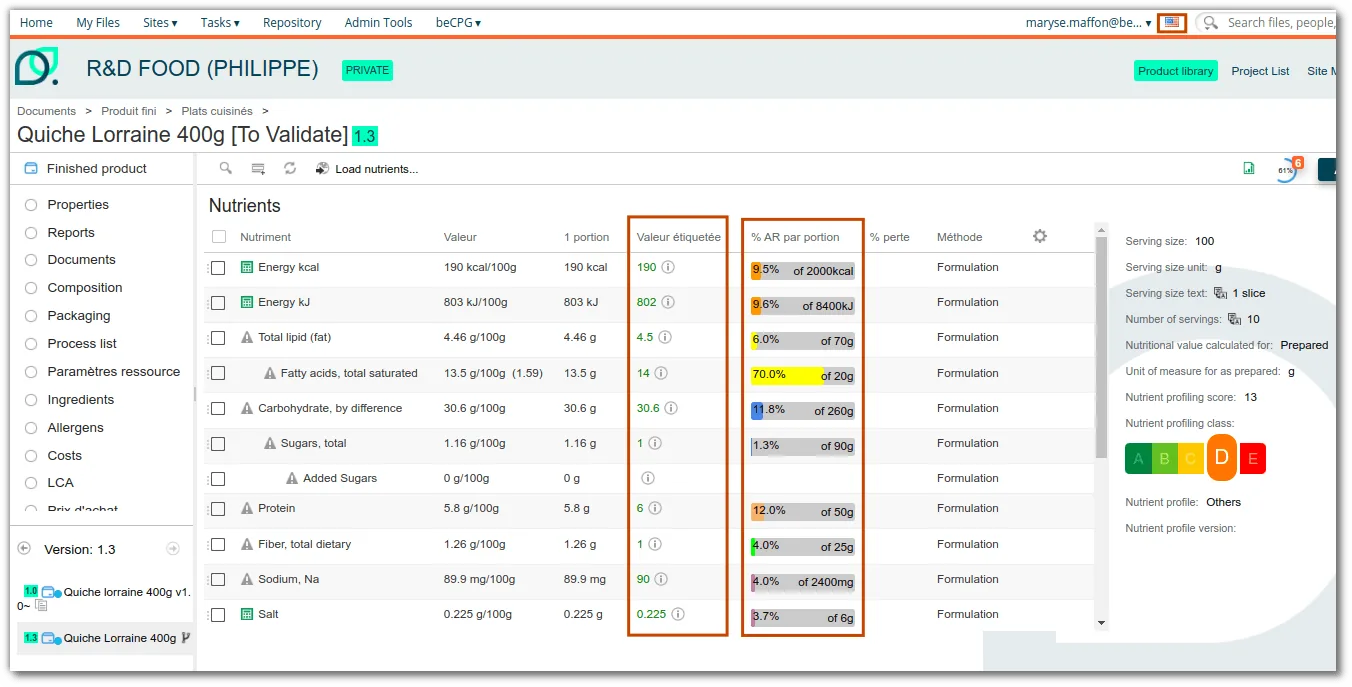
Task: Check the Total lipid (fat) row checkbox
Action: point(218,338)
